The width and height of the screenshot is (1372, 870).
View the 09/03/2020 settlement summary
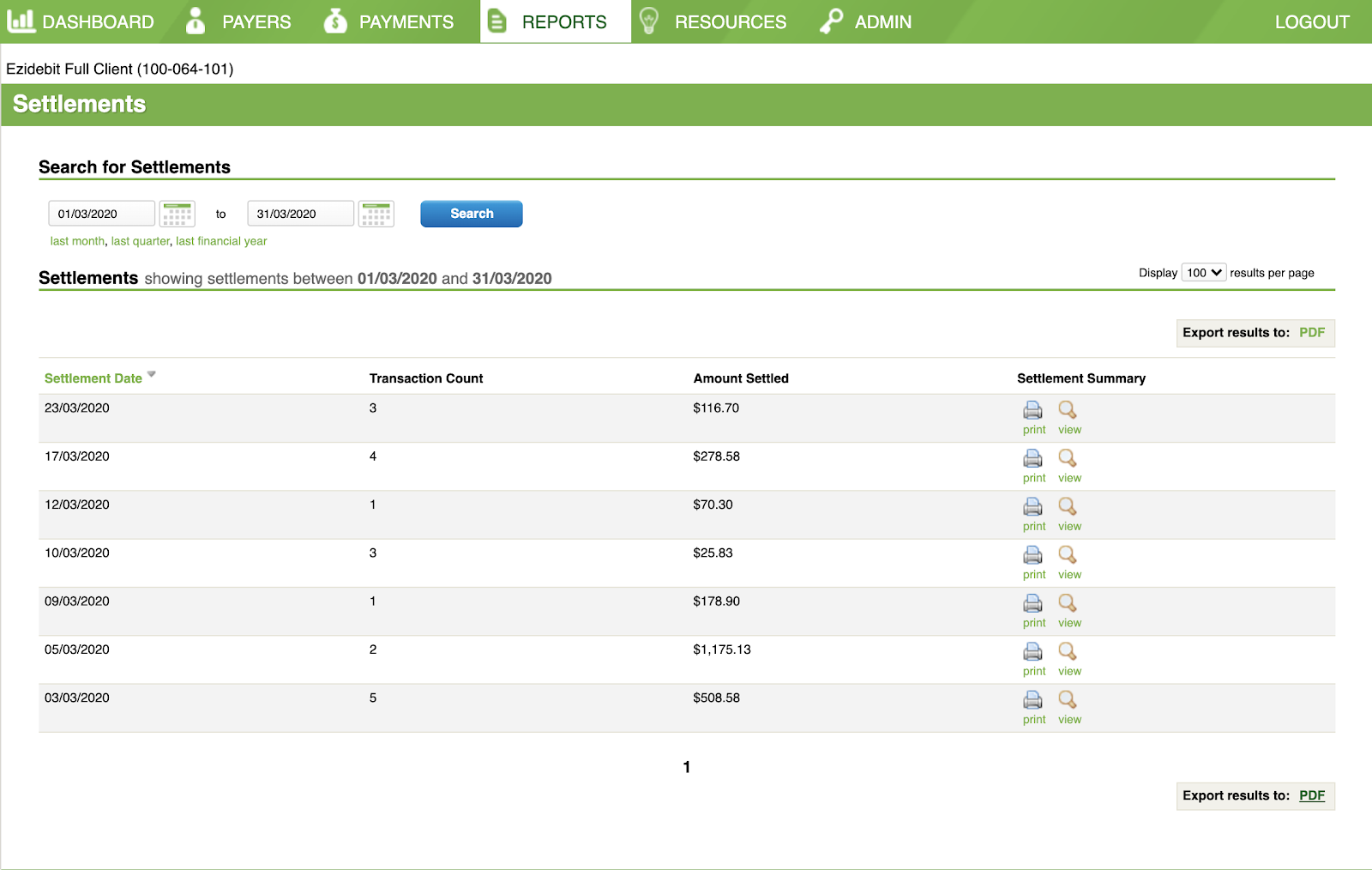click(x=1068, y=603)
